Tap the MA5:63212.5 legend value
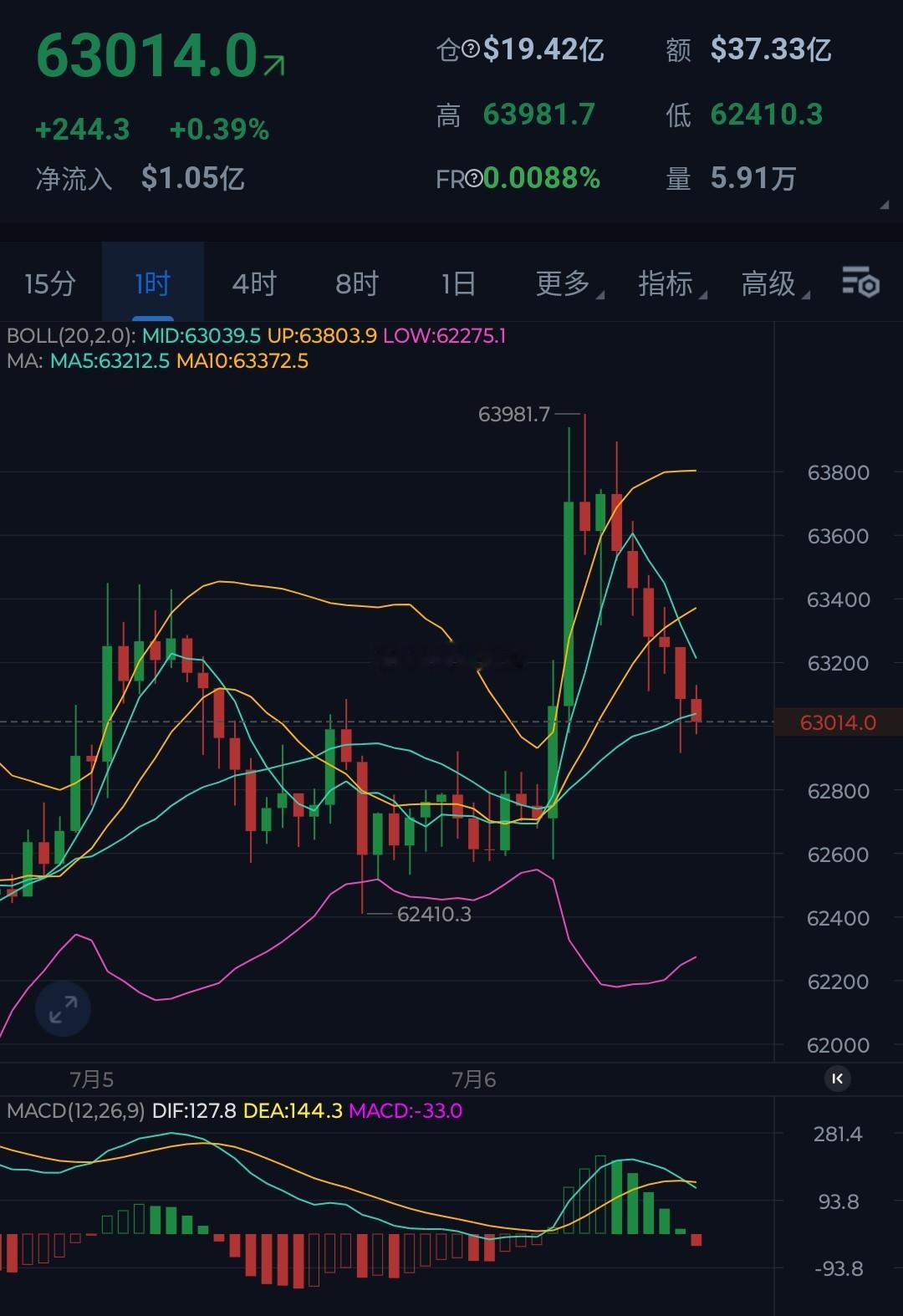 point(110,361)
